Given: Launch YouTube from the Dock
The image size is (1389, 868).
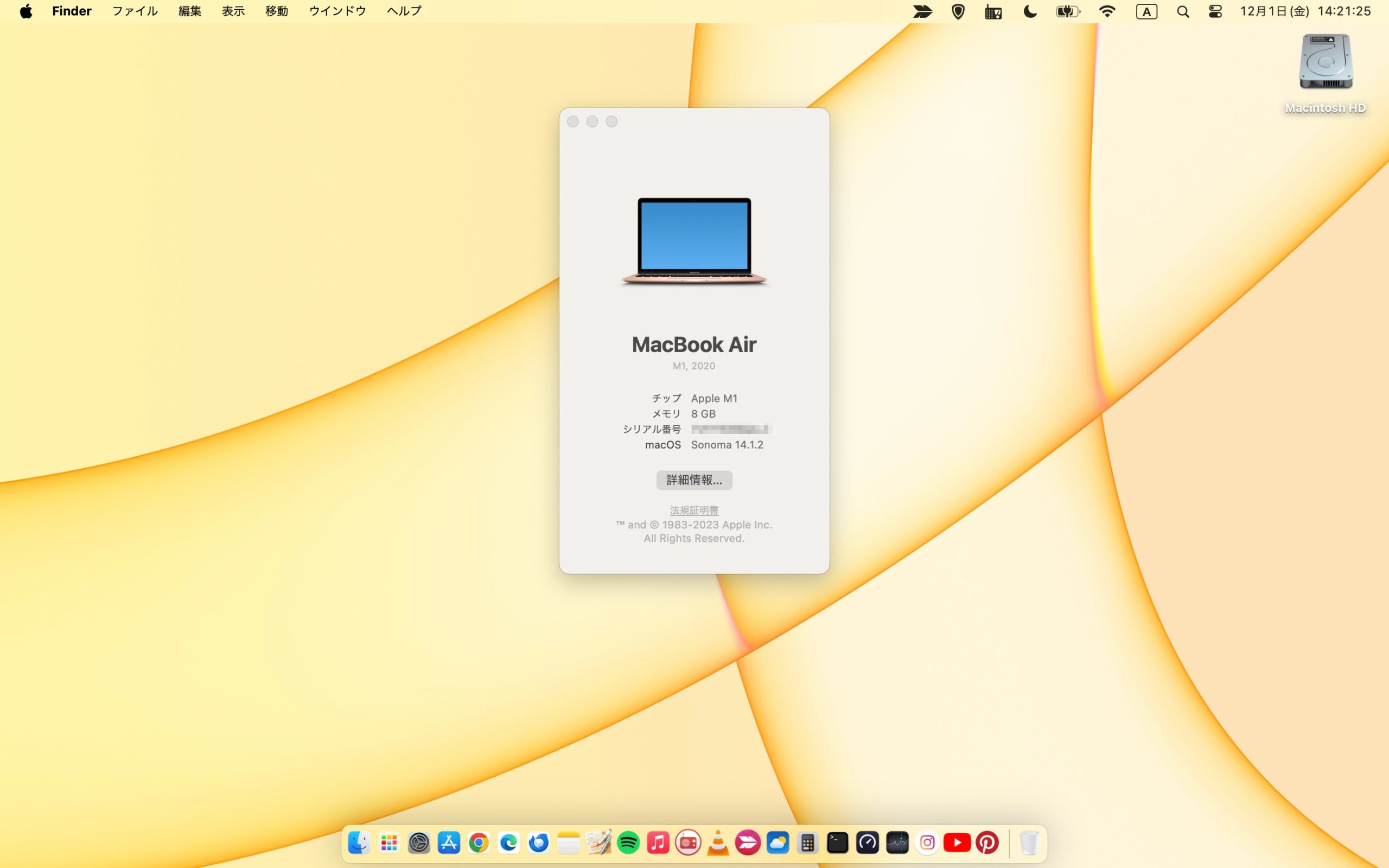Looking at the screenshot, I should coord(957,843).
